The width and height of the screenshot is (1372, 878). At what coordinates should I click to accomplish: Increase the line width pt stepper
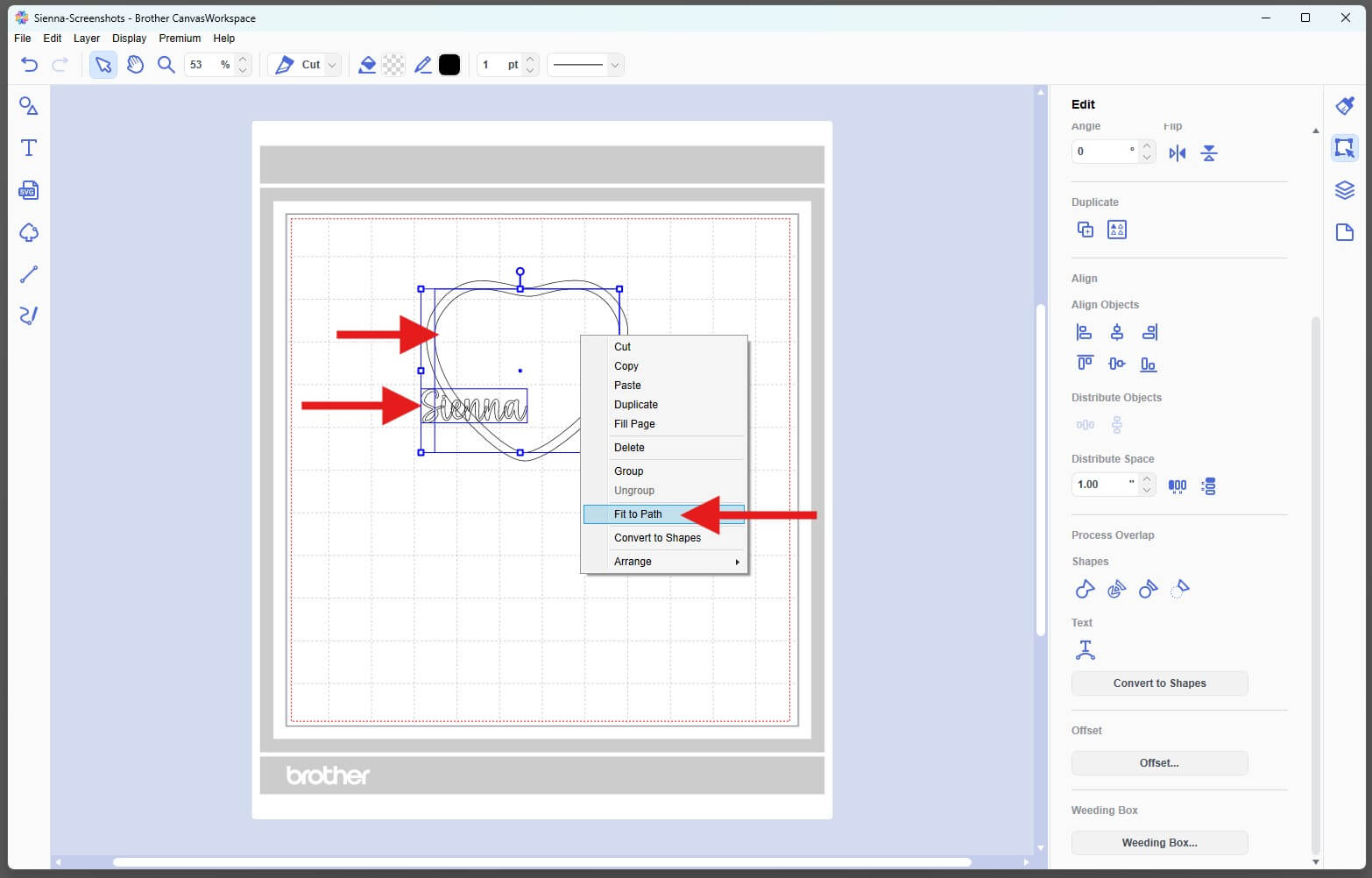(530, 60)
